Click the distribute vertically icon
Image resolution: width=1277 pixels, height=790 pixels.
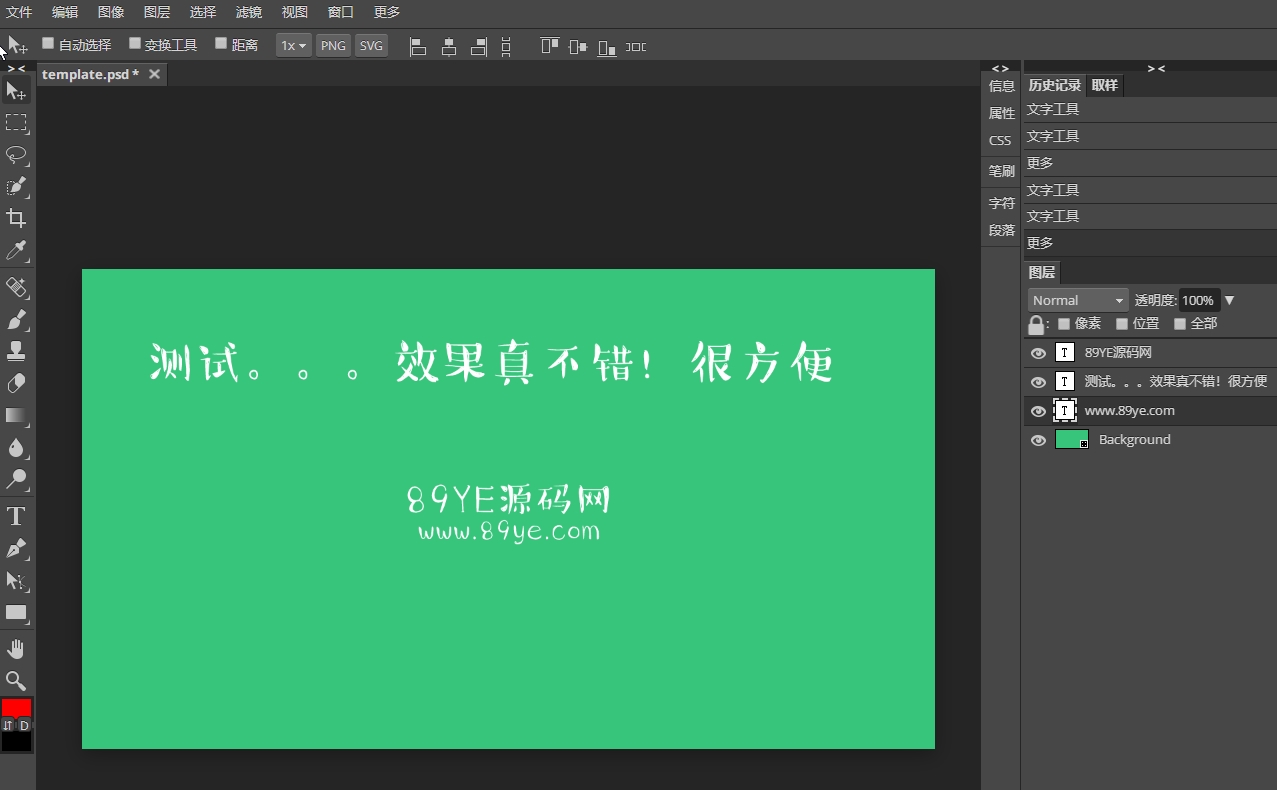click(x=506, y=46)
